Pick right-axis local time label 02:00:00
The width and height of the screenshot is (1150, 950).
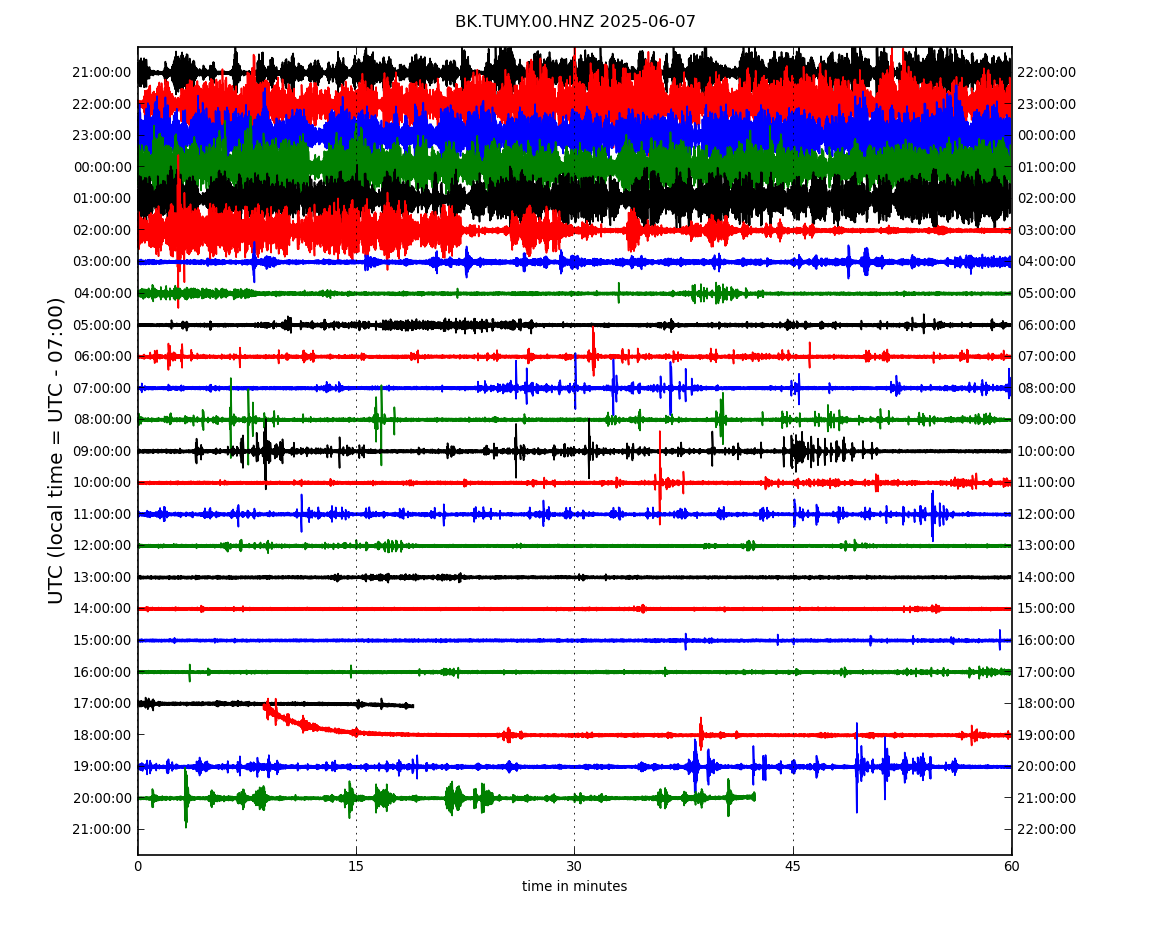point(1047,198)
